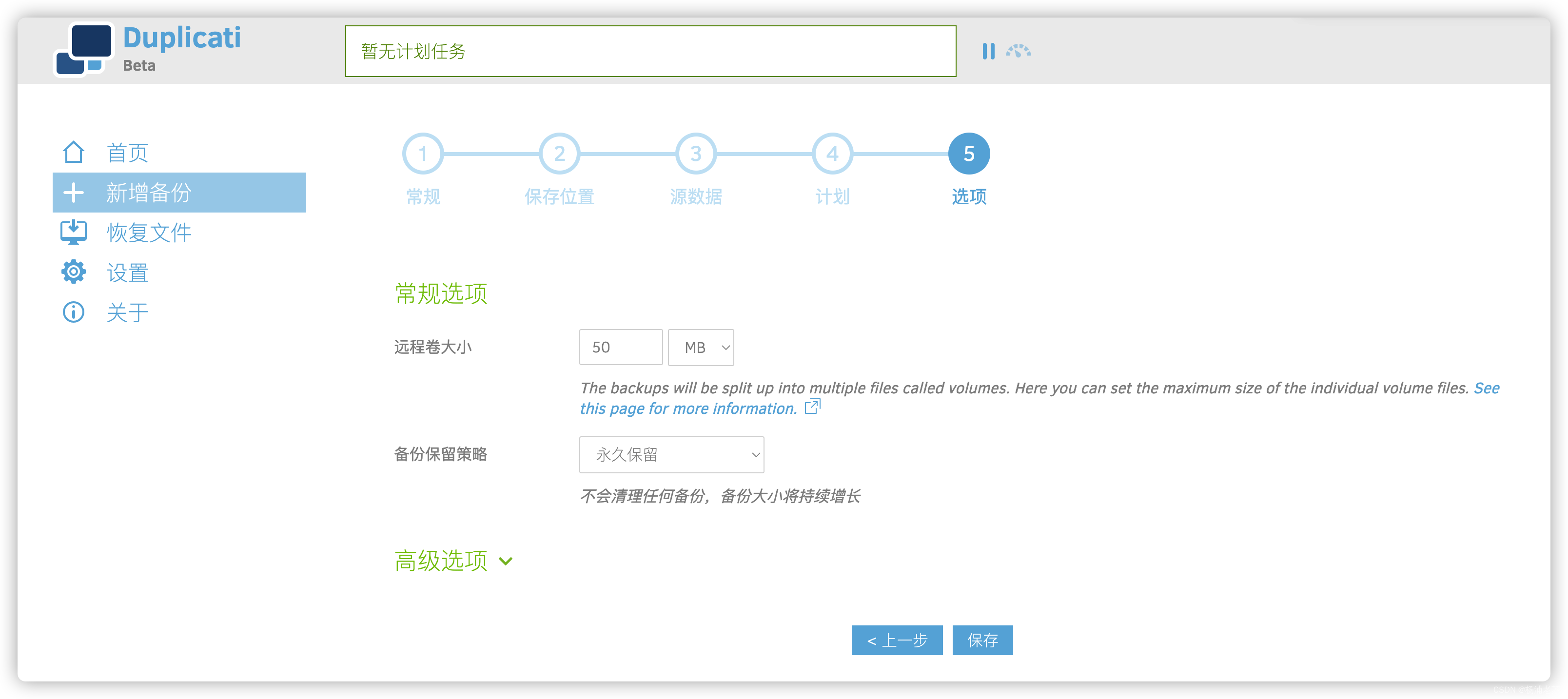
Task: Open the 永久保留 retention policy dropdown
Action: 671,454
